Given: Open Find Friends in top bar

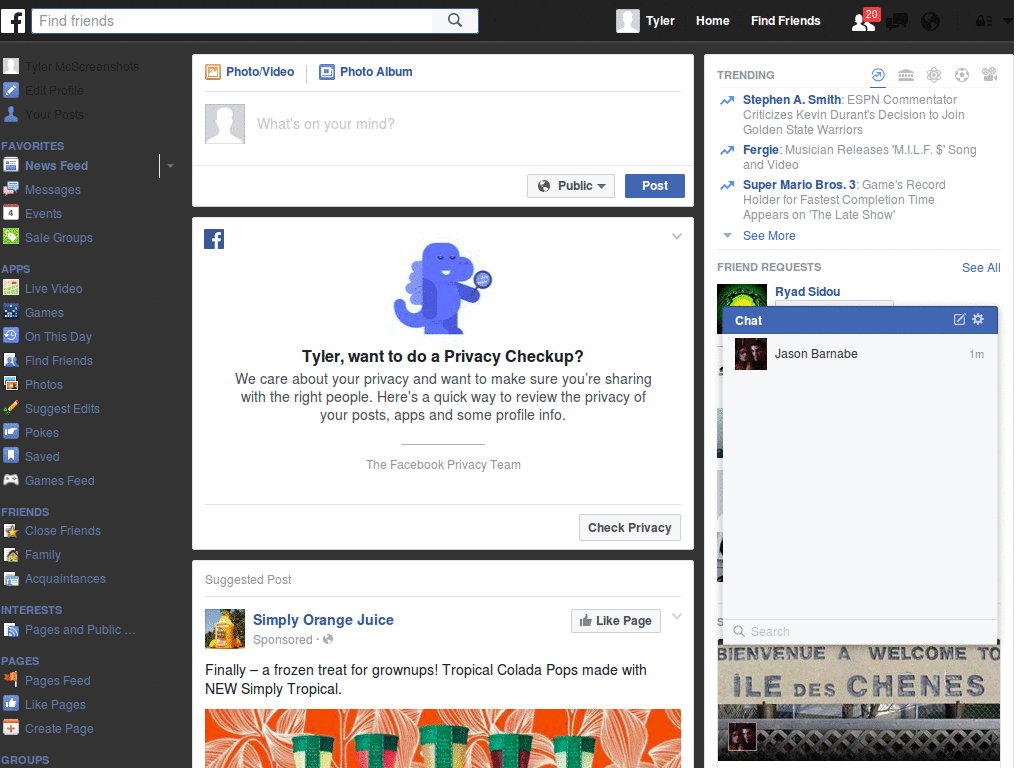Looking at the screenshot, I should (786, 21).
